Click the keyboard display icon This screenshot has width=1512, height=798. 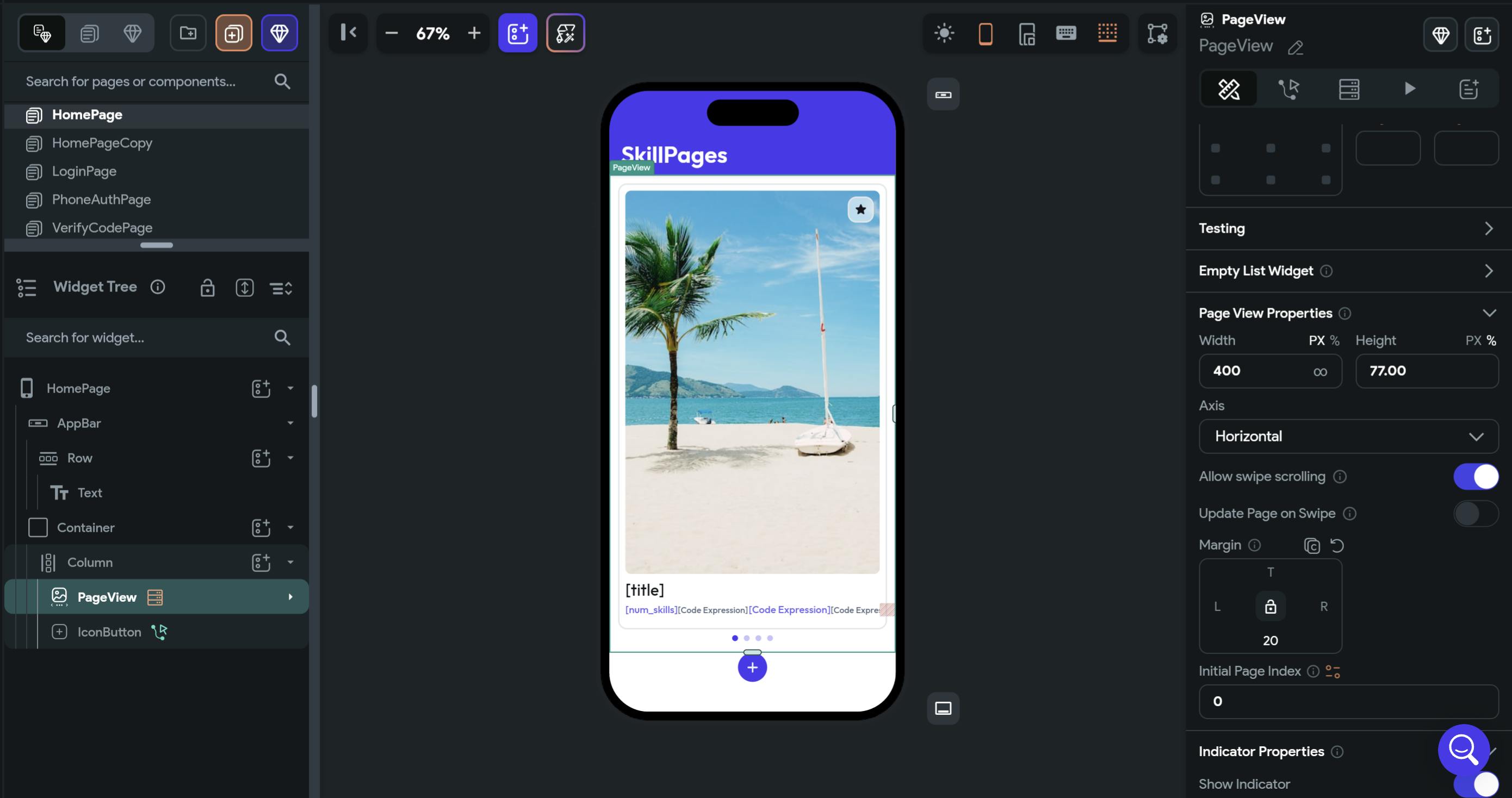[x=1066, y=33]
